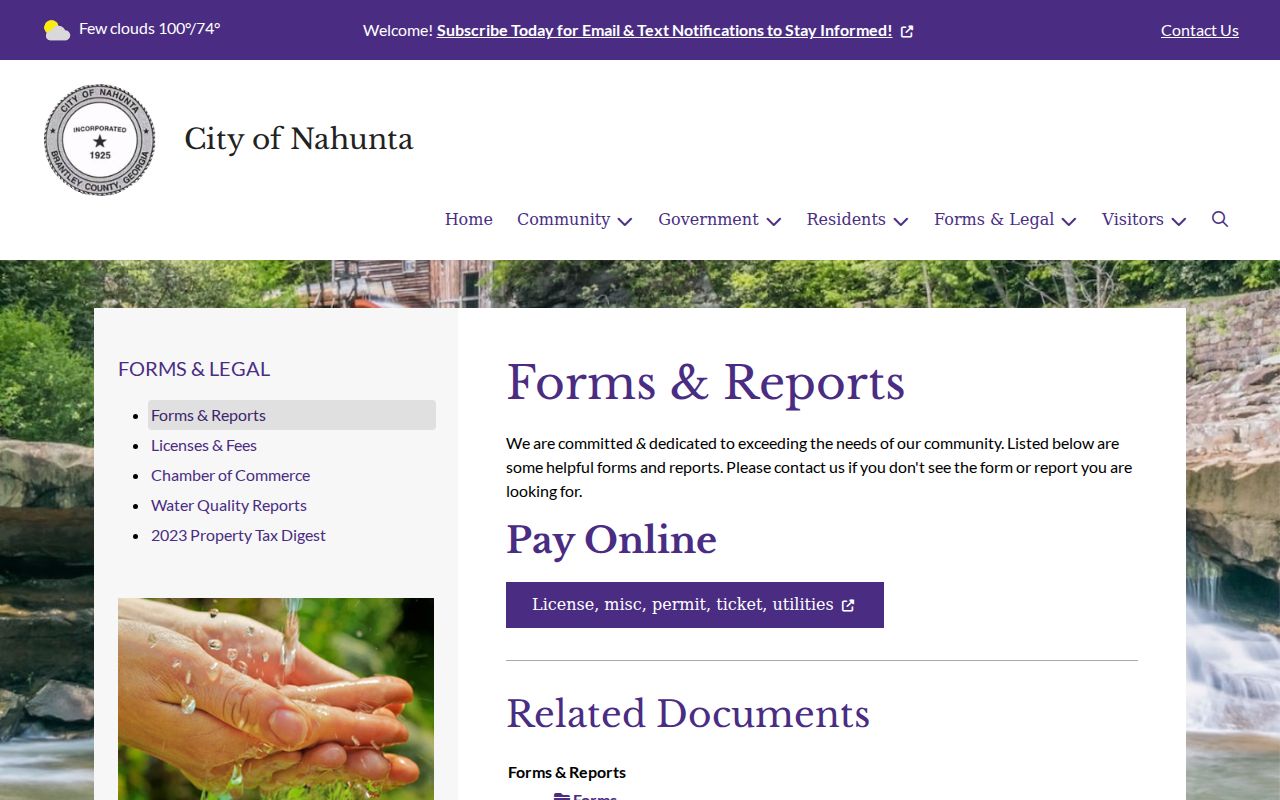This screenshot has height=800, width=1280.
Task: Click the 'Forms & Reports' main page heading
Action: click(x=705, y=382)
